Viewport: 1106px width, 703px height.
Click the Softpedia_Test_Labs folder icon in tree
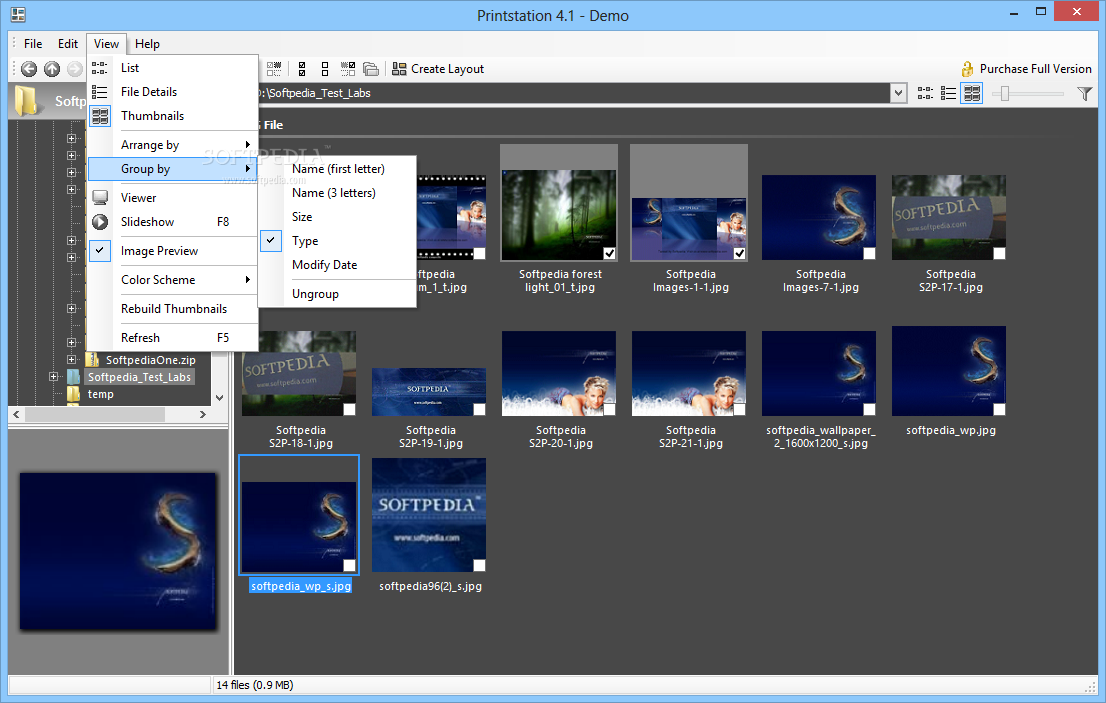(73, 377)
